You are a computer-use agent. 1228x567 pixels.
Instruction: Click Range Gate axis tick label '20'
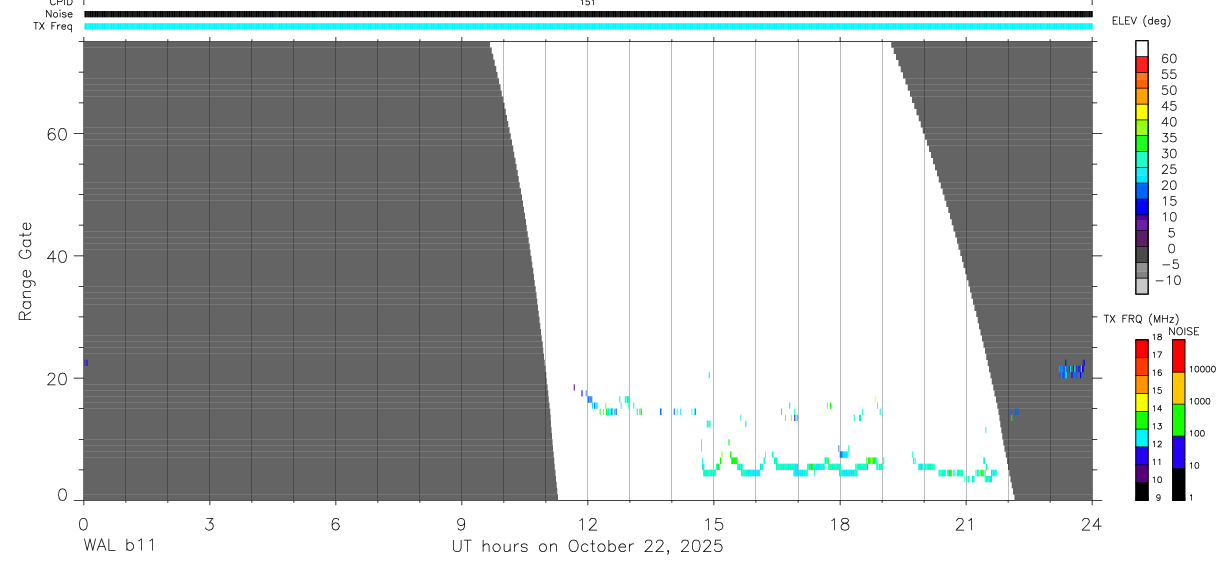(x=57, y=379)
